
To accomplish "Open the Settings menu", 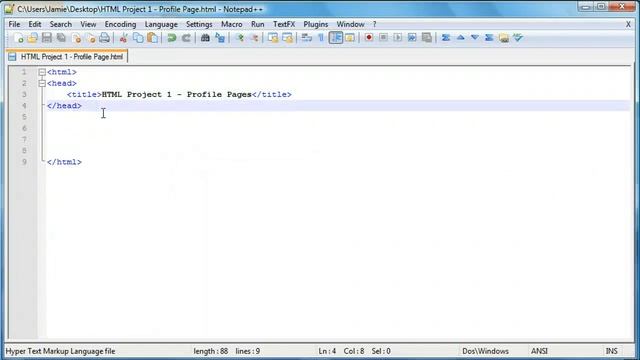I will coord(199,24).
